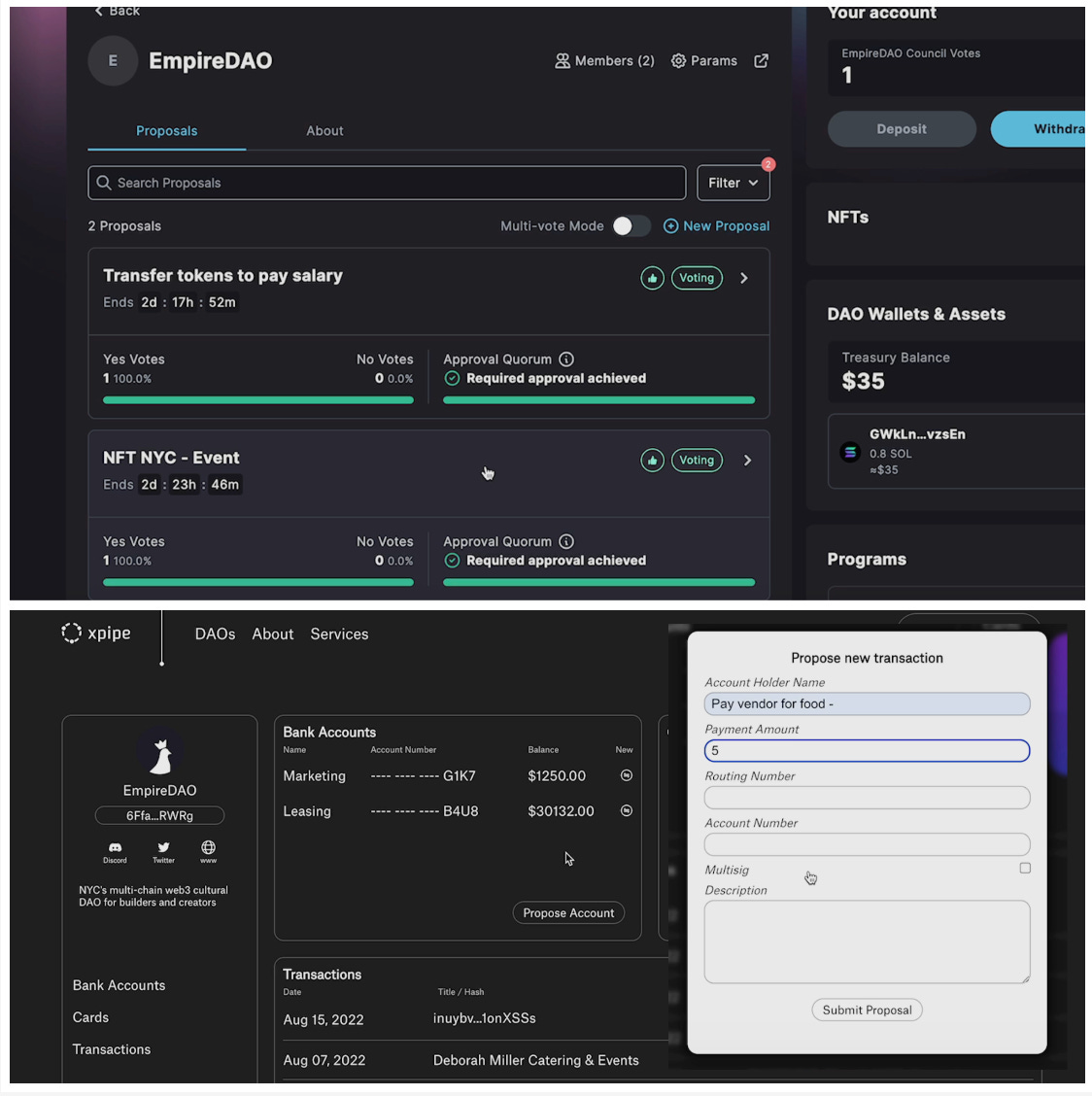This screenshot has height=1096, width=1092.
Task: Click the Withdraw button
Action: click(1038, 128)
